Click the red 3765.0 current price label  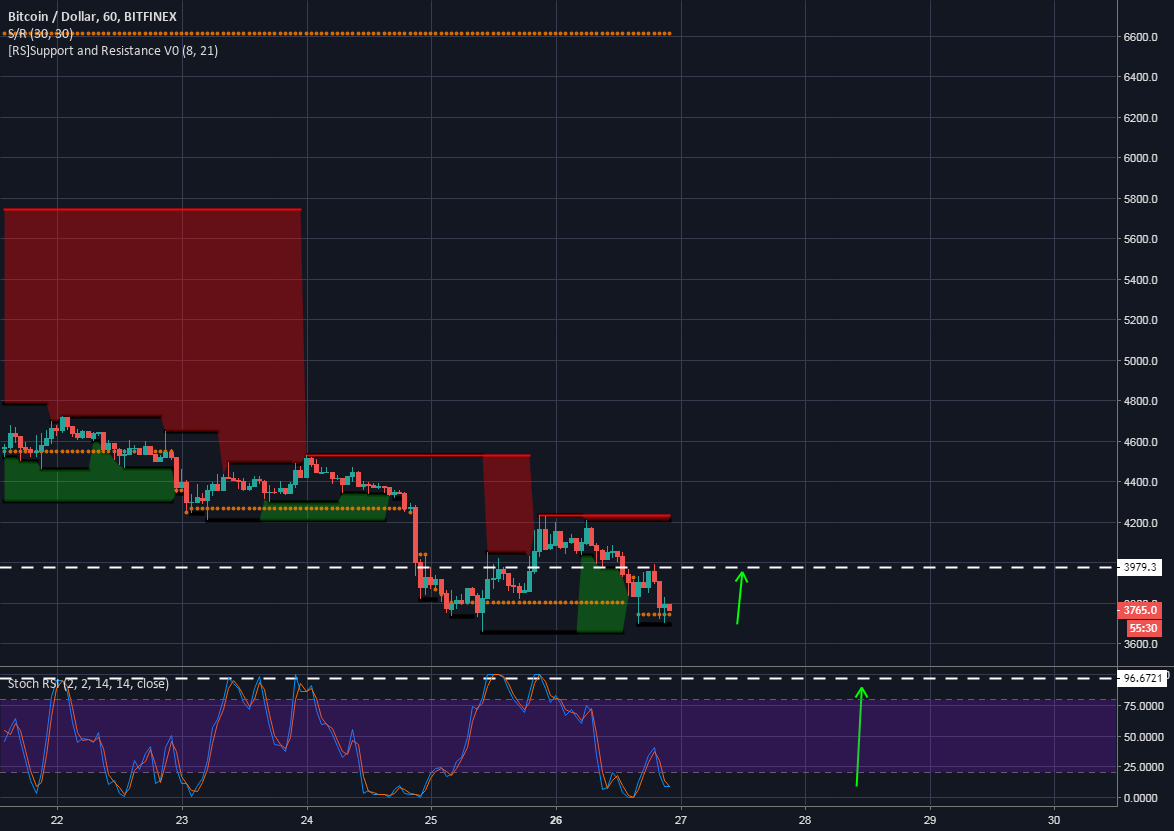pos(1140,608)
